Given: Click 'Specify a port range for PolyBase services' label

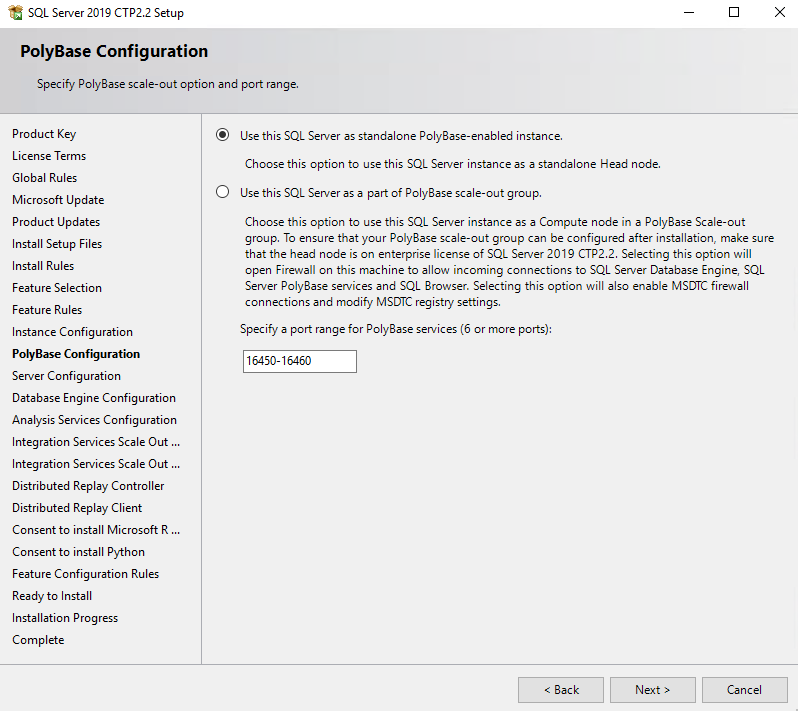Looking at the screenshot, I should click(x=396, y=329).
